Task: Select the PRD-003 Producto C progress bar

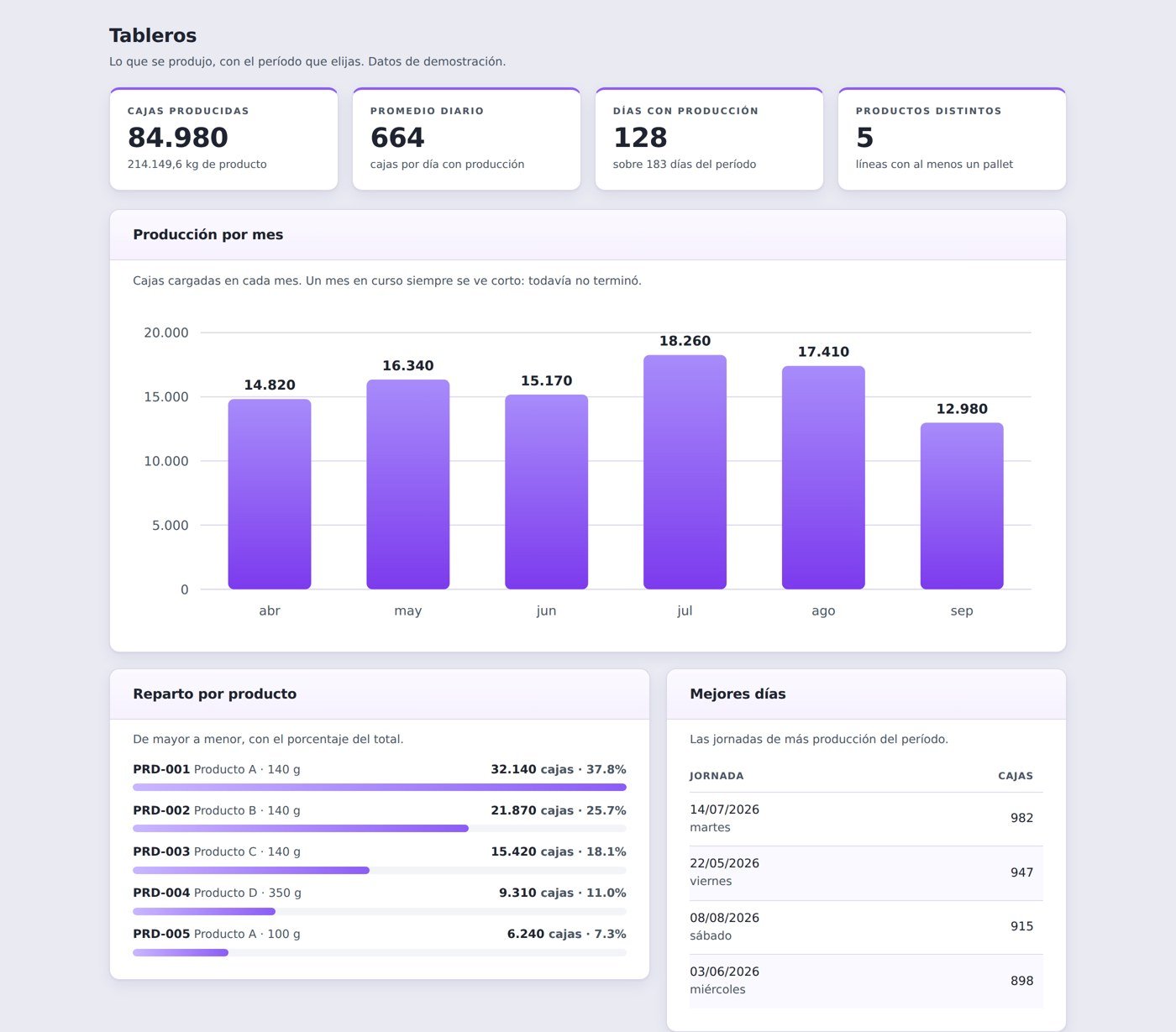Action: pos(380,870)
